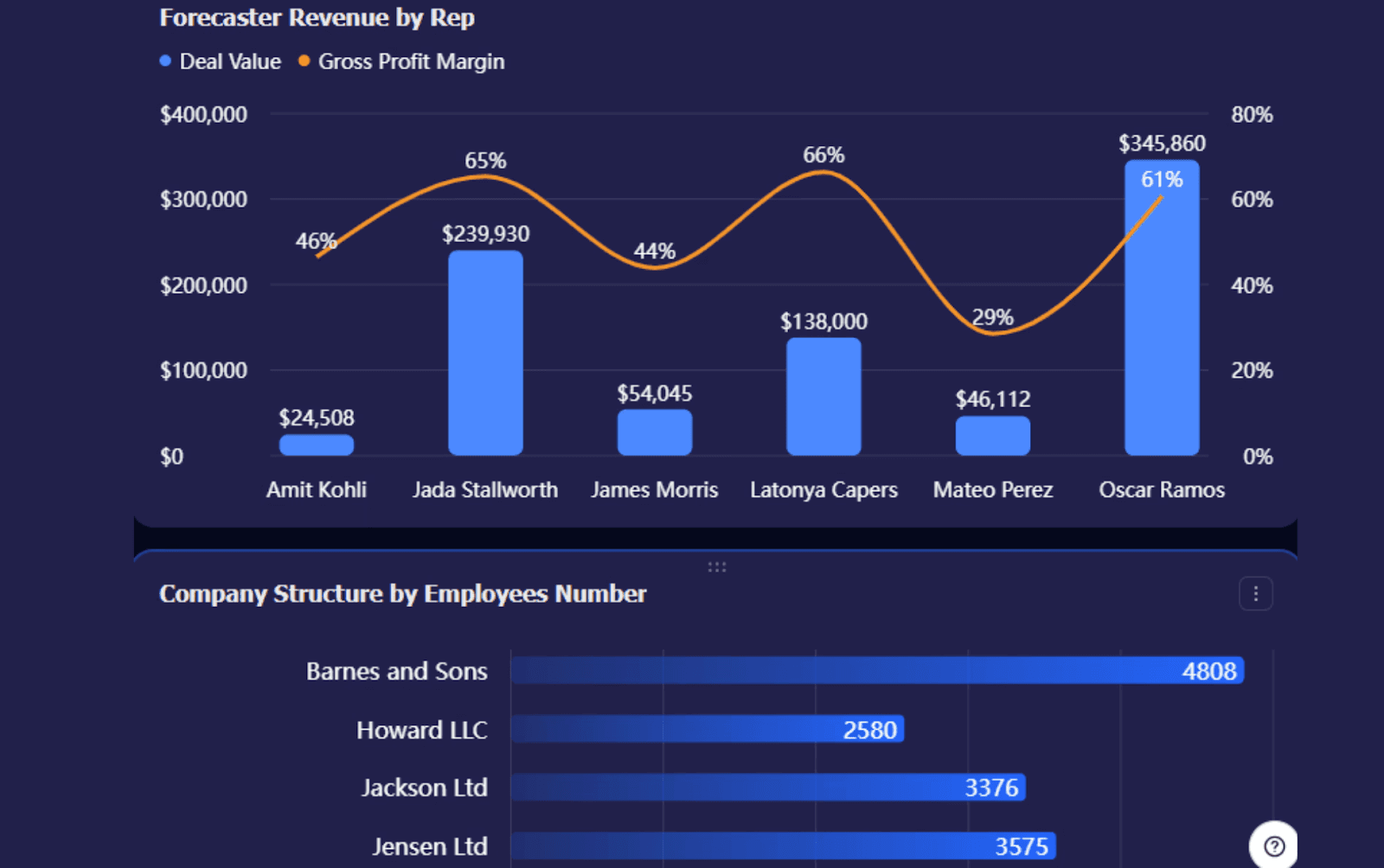Click the 'Jensen Ltd' company label

430,847
